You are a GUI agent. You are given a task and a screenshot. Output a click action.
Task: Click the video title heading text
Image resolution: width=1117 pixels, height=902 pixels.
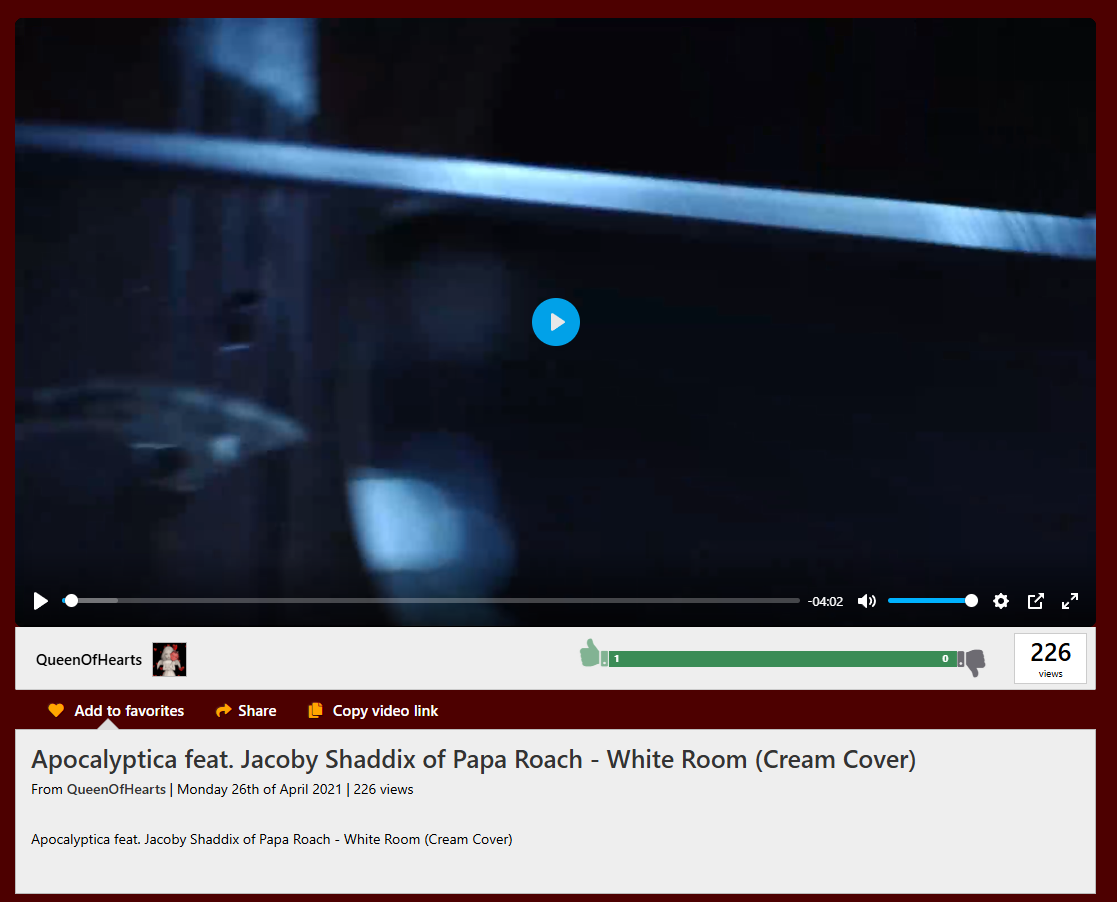coord(474,760)
